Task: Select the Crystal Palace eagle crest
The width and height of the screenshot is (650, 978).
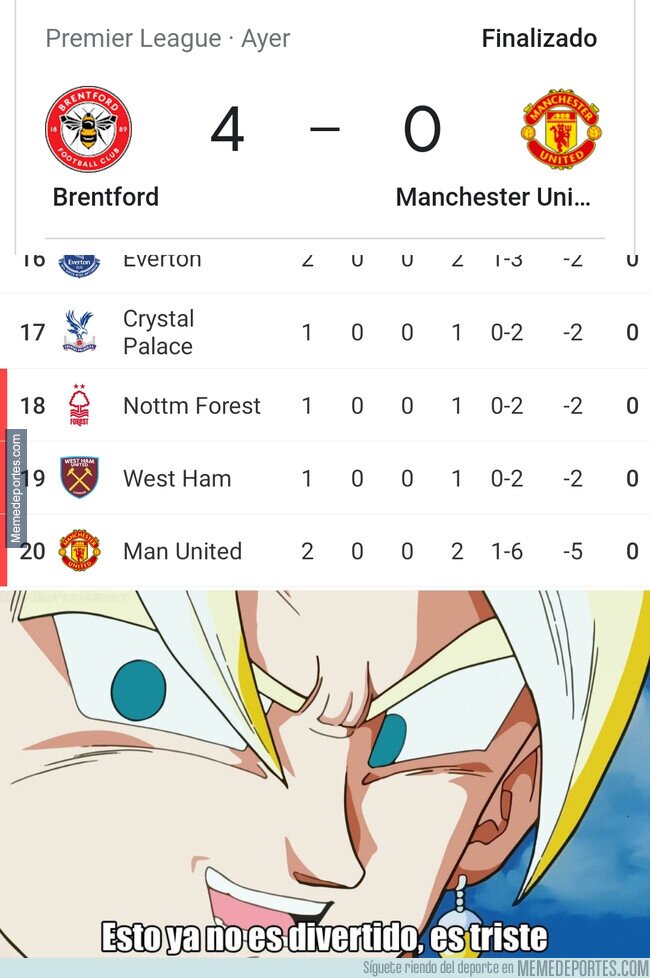Action: pyautogui.click(x=79, y=331)
